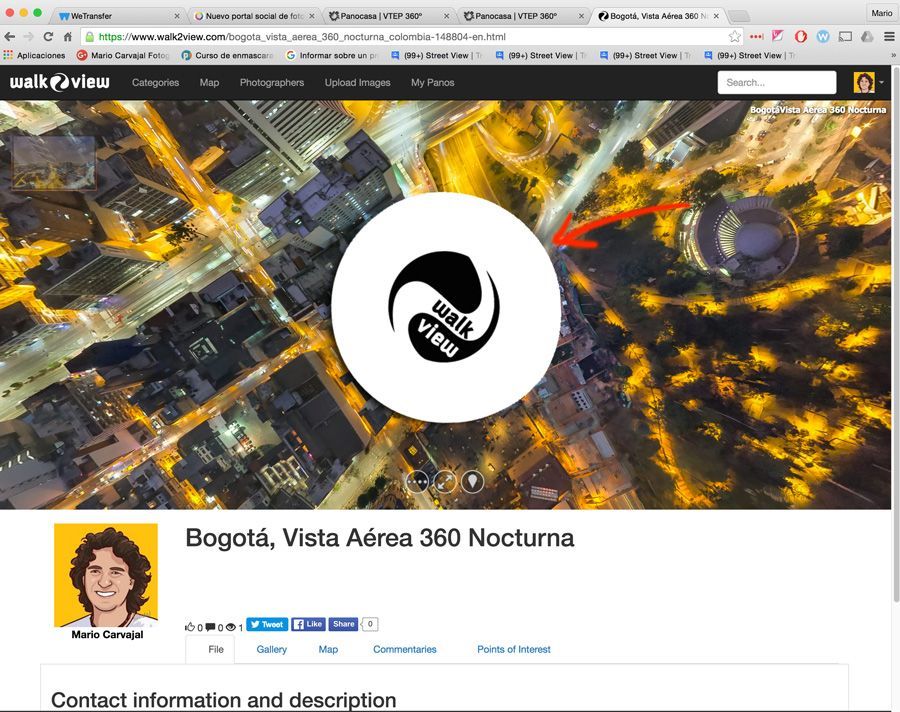The height and width of the screenshot is (712, 900).
Task: Click the walk2view logo in the navbar
Action: pyautogui.click(x=60, y=82)
